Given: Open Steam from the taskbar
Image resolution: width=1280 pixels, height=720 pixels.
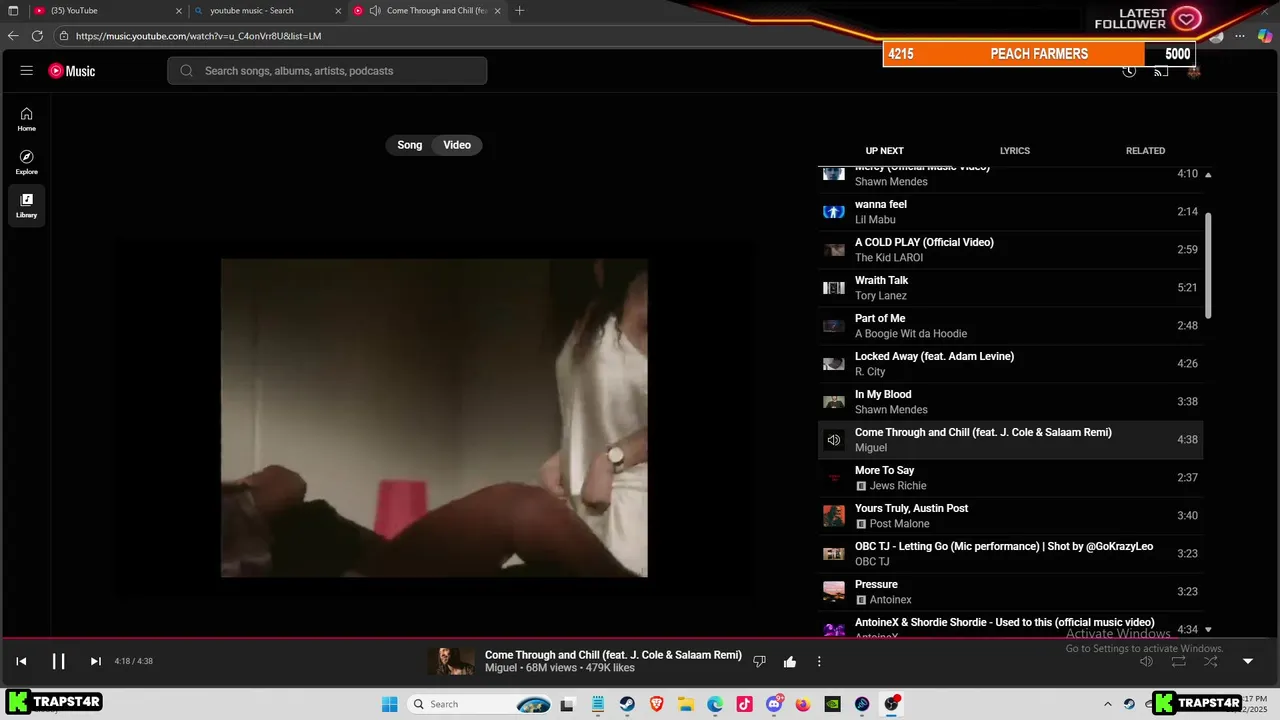Looking at the screenshot, I should 627,704.
